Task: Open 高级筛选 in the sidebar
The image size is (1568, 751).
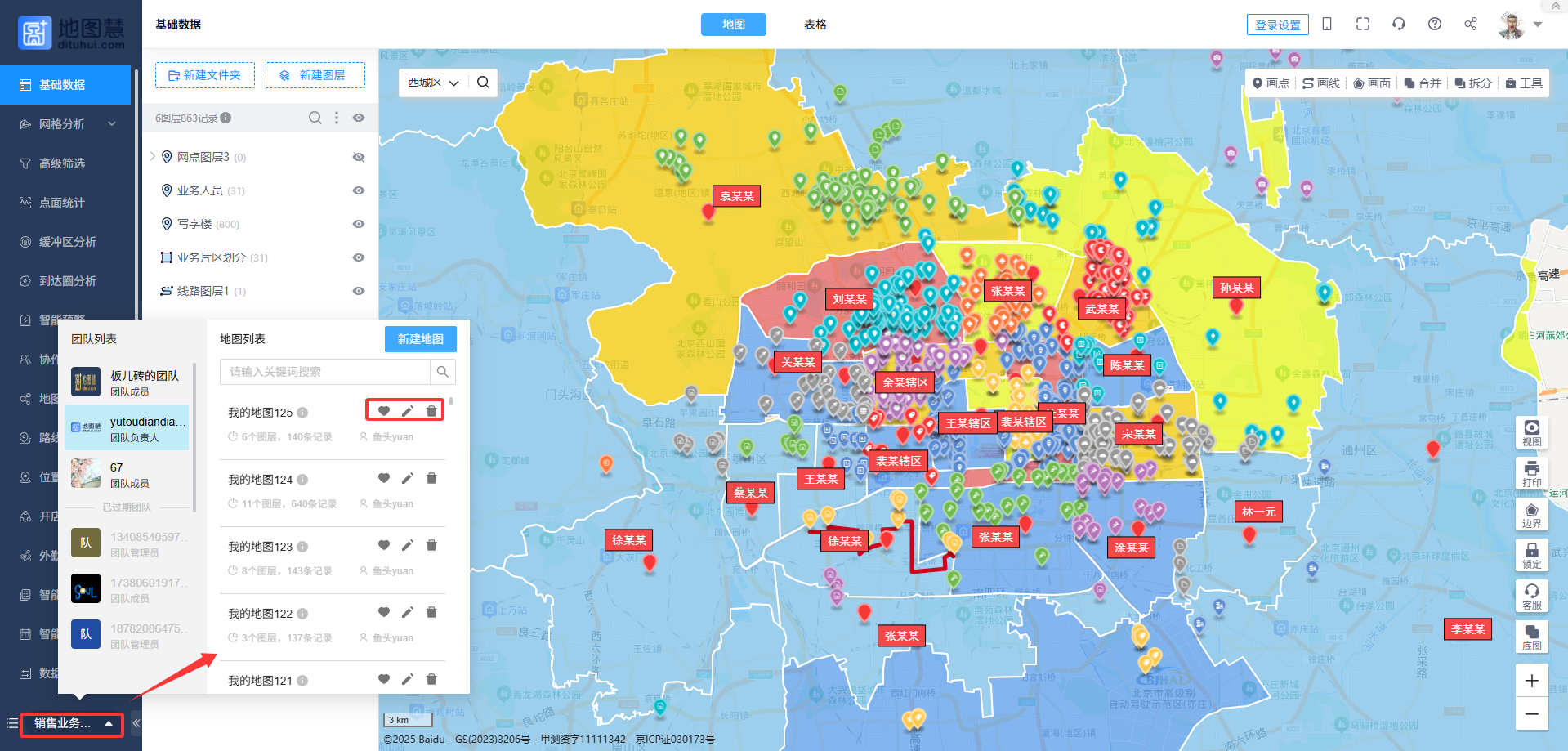Action: point(62,163)
